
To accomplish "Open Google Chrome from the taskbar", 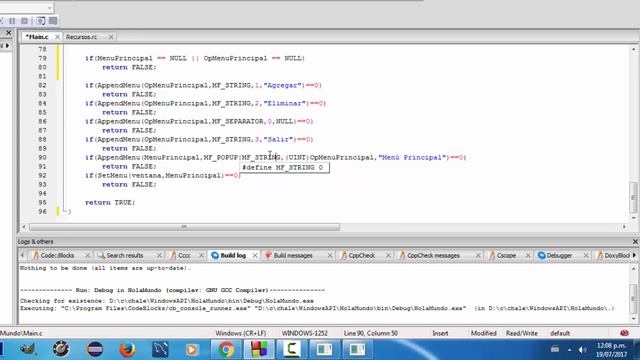I will click(226, 349).
